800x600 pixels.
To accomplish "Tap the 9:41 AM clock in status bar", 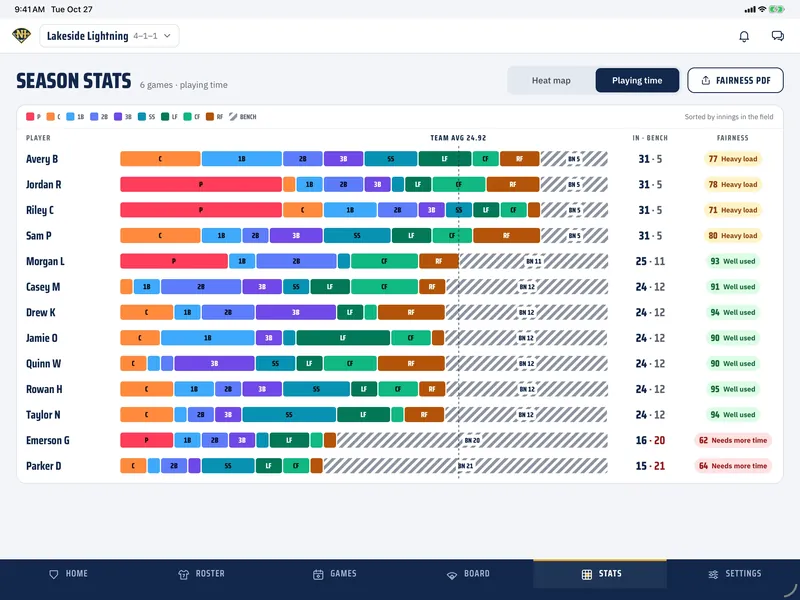I will coord(29,9).
